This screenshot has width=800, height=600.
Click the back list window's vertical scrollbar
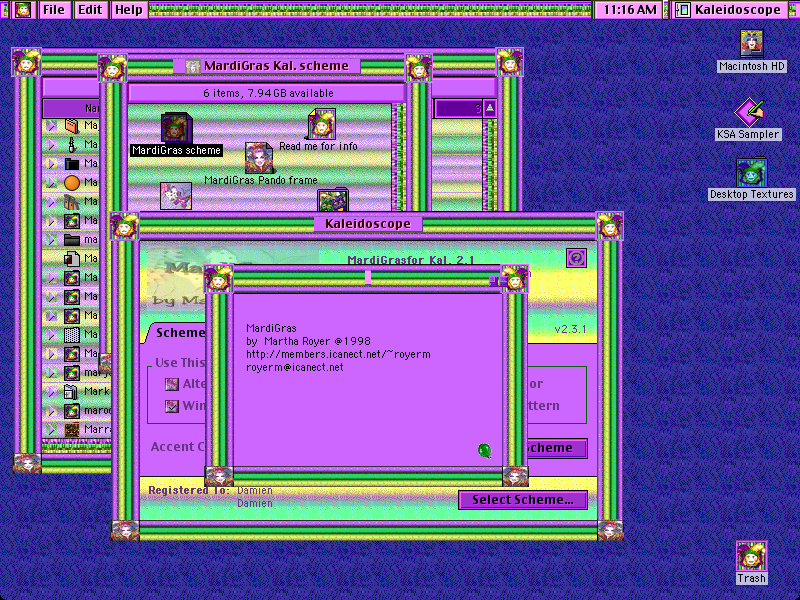[x=490, y=164]
